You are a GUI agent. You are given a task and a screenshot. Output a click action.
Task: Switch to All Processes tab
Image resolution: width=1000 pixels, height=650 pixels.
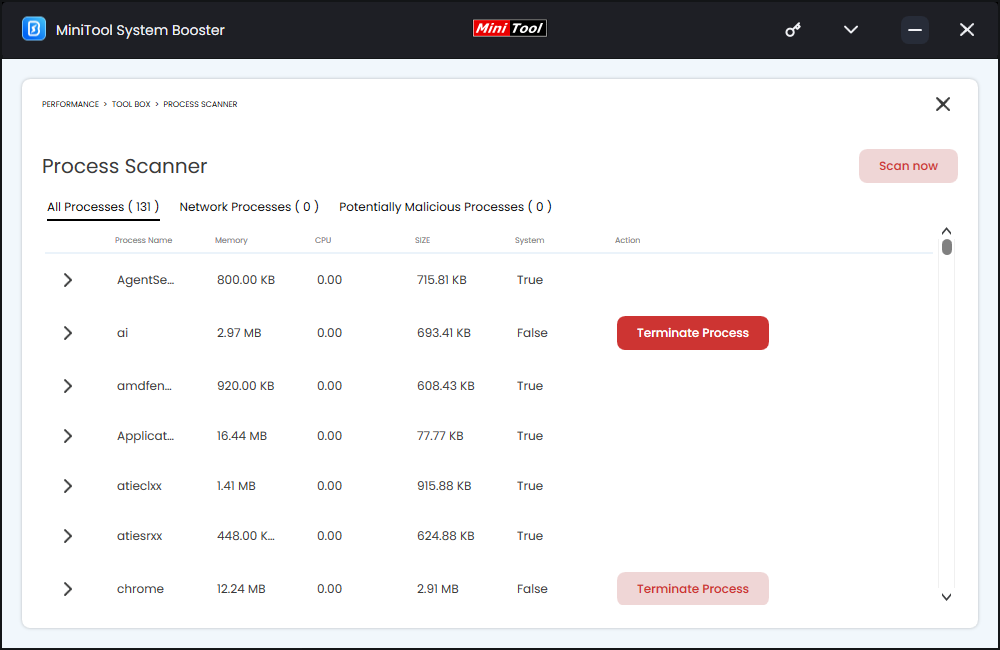pyautogui.click(x=103, y=207)
